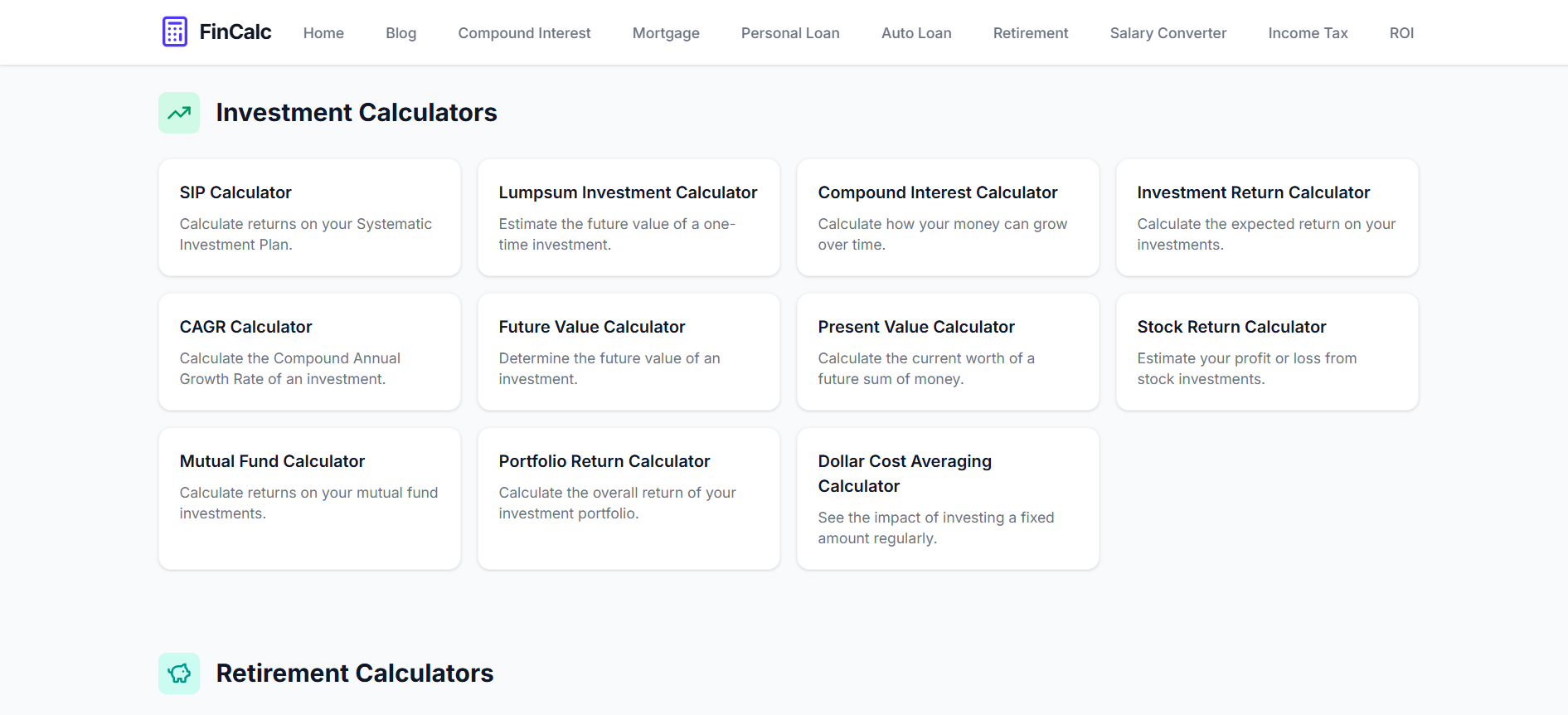Go to the Retirement nav item
Viewport: 1568px width, 715px height.
[1030, 33]
